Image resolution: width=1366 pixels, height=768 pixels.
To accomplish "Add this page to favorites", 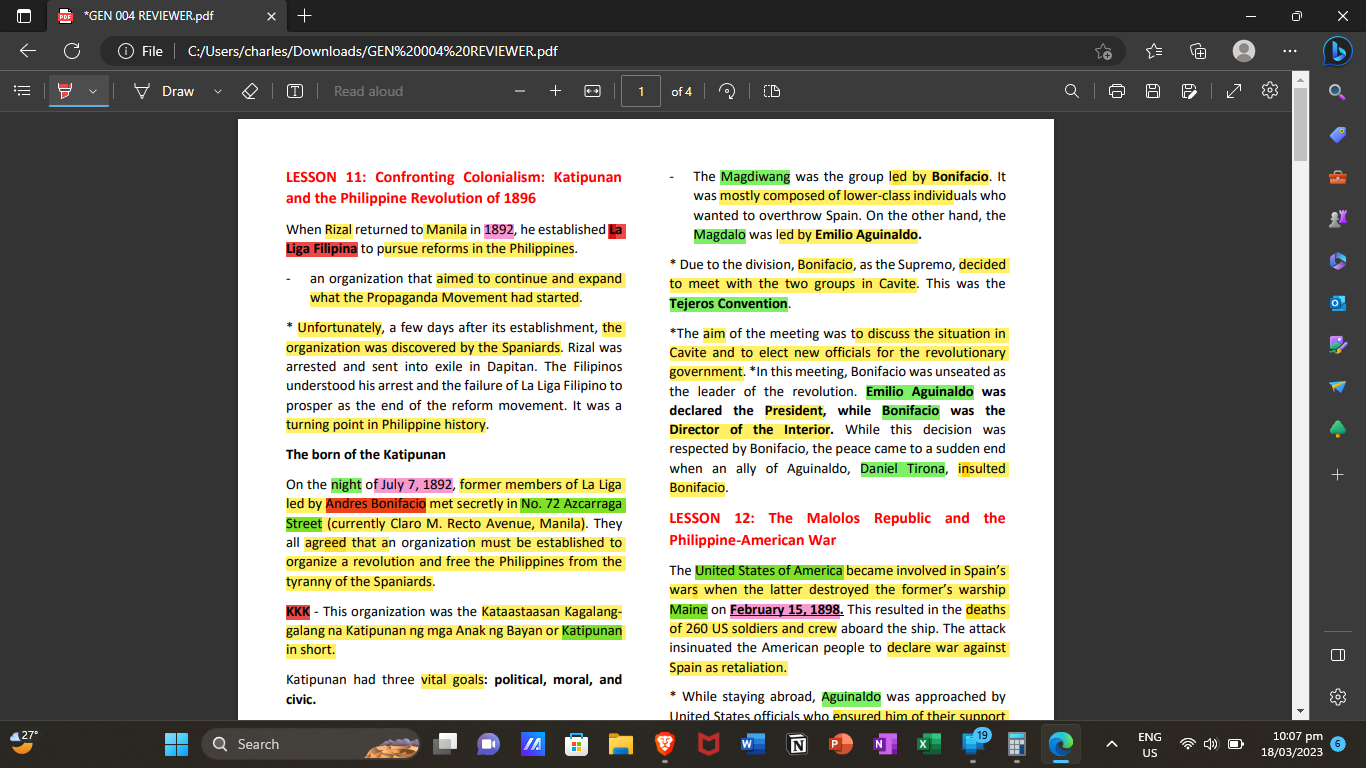I will (x=1103, y=51).
